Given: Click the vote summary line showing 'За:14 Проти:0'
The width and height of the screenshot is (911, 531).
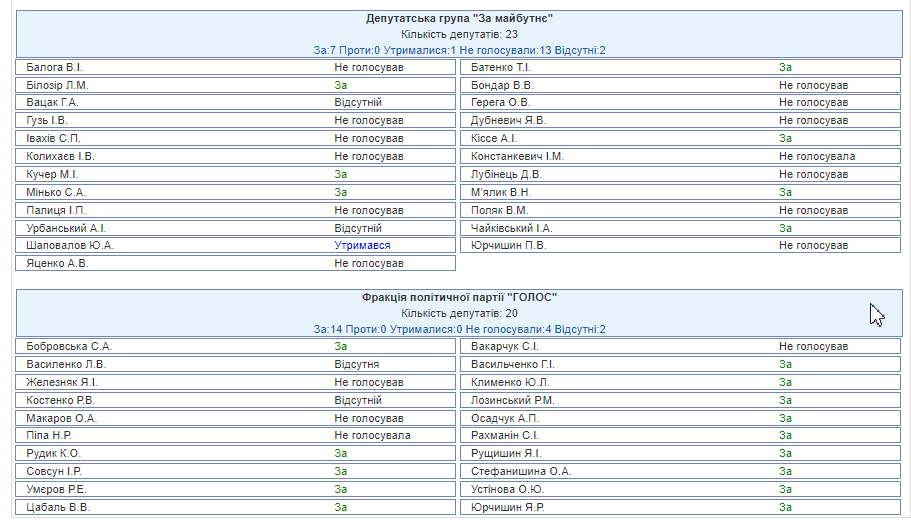Looking at the screenshot, I should pyautogui.click(x=459, y=329).
